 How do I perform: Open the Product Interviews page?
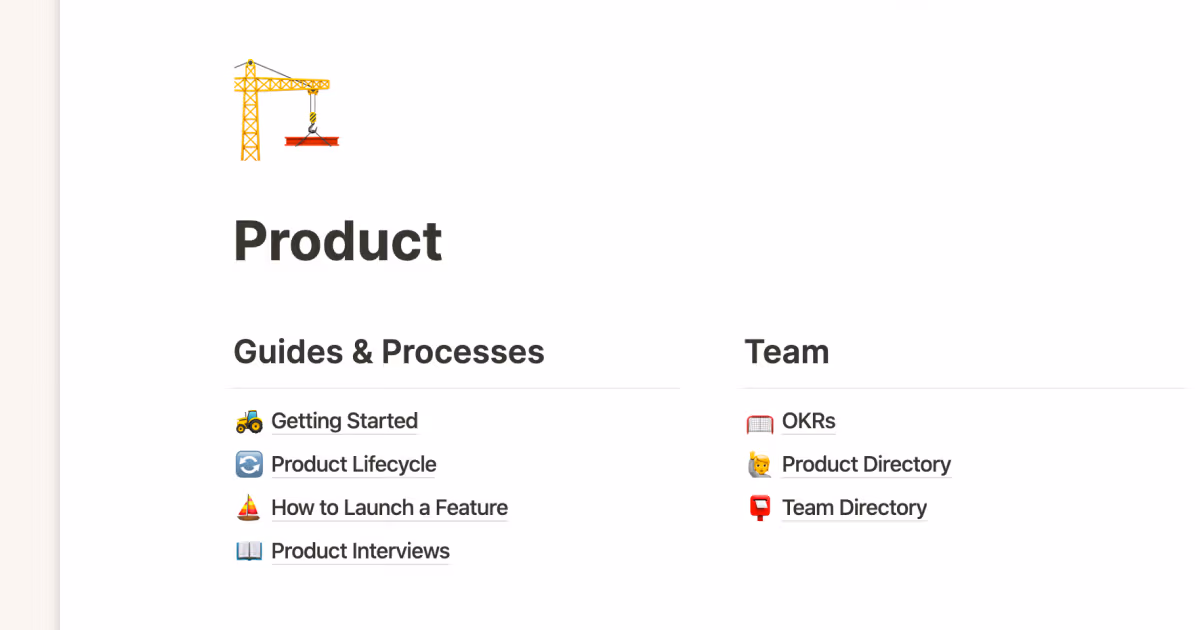tap(360, 551)
